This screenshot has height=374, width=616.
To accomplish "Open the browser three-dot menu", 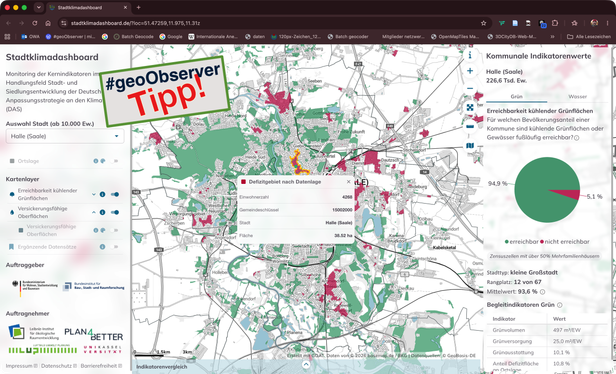I will click(608, 23).
